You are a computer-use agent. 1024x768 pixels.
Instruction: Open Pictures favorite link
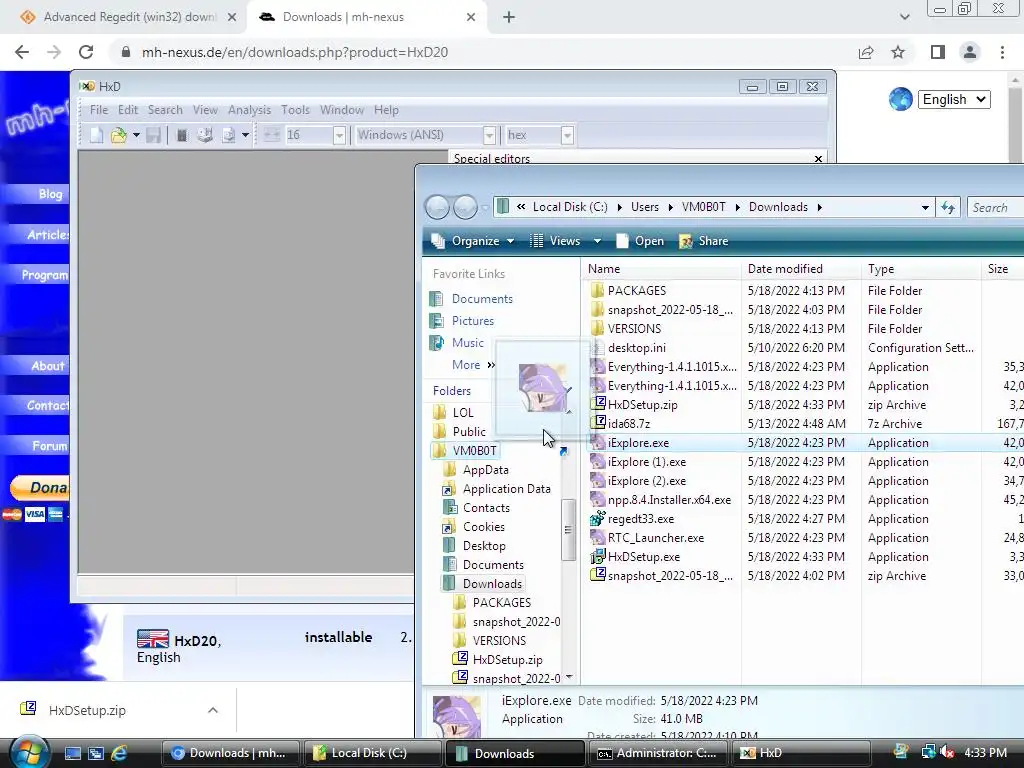click(x=473, y=321)
